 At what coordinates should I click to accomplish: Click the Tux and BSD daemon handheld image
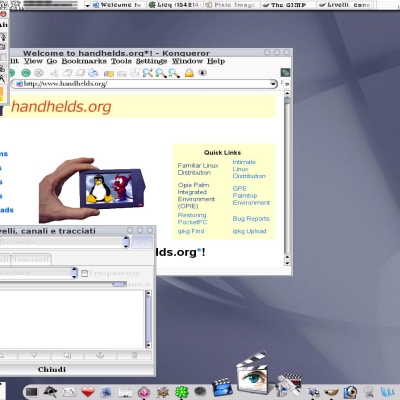click(92, 190)
